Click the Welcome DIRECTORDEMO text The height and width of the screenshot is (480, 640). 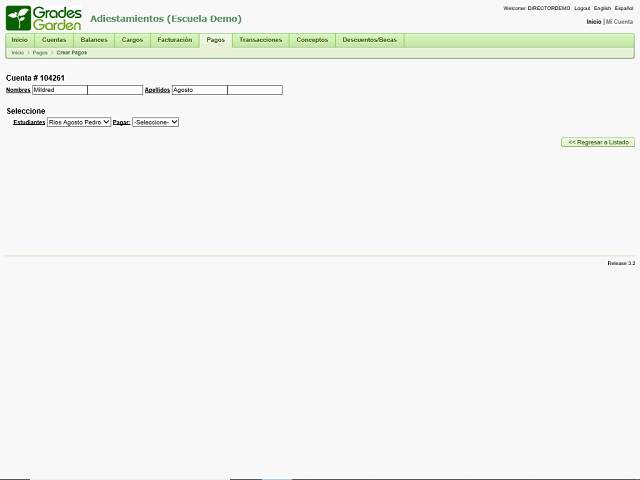(x=536, y=8)
